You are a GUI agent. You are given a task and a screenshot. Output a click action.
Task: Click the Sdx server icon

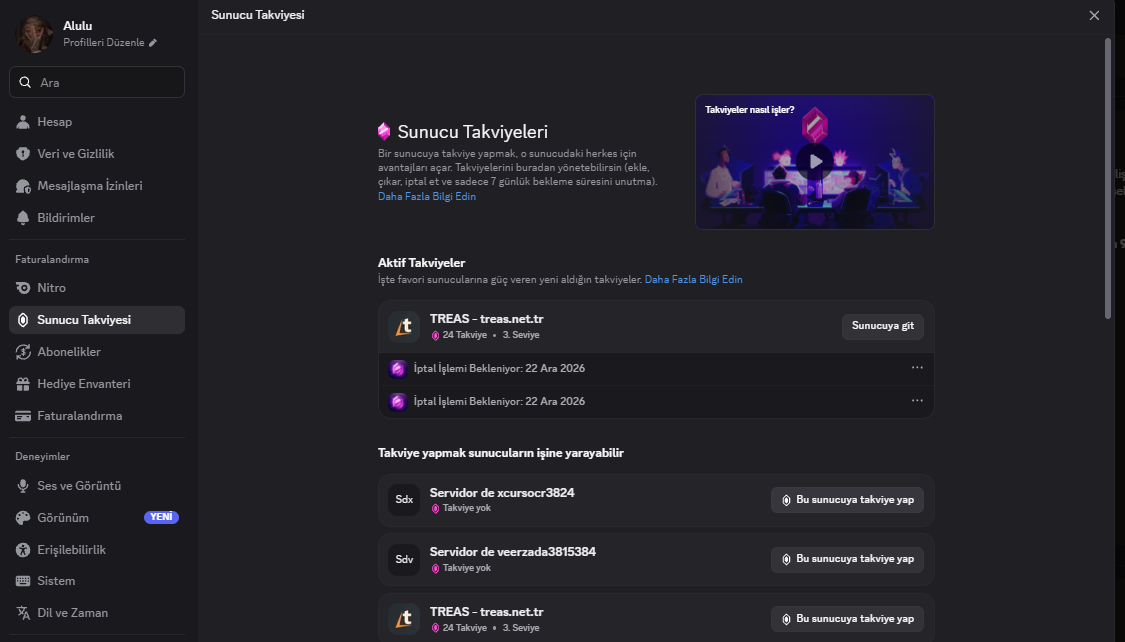point(404,500)
